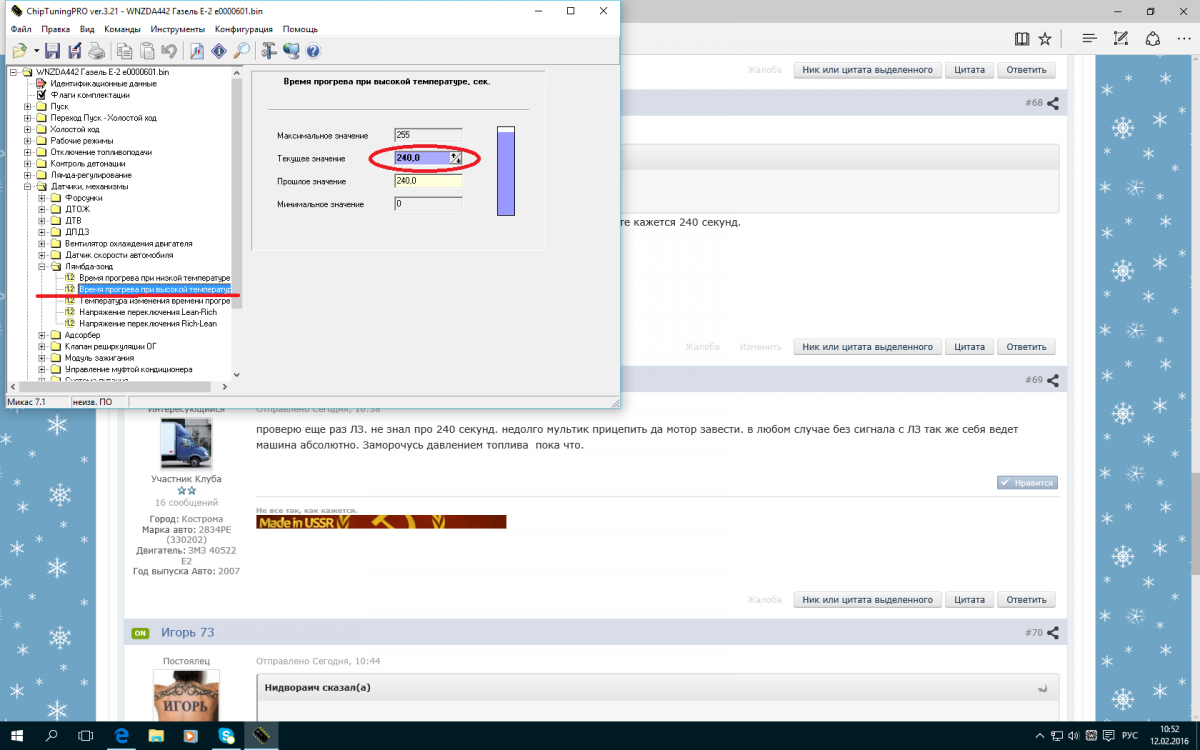Open the dropdown arrow beside Open file
Image resolution: width=1200 pixels, height=750 pixels.
[37, 51]
